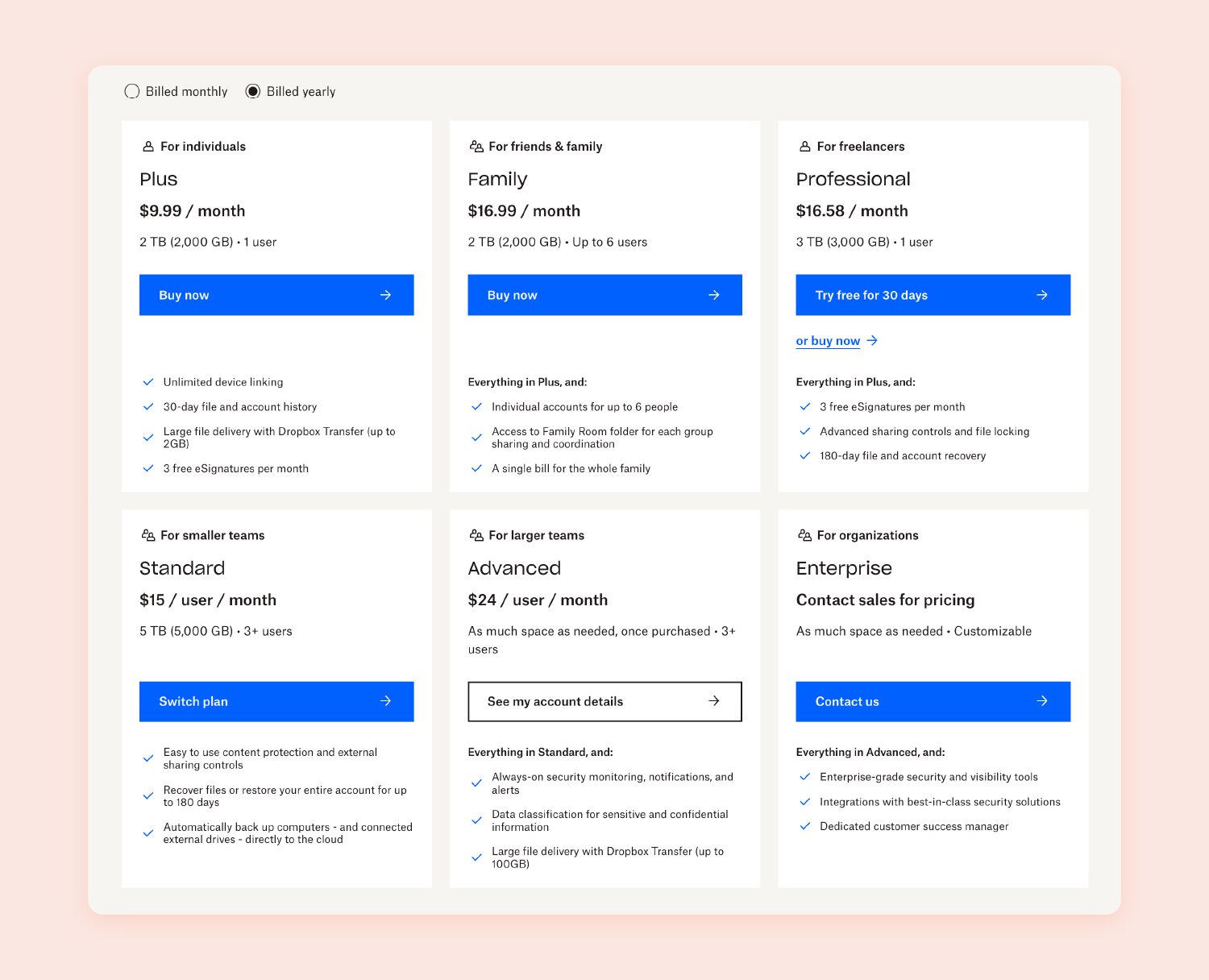Select the Billed monthly option
The height and width of the screenshot is (980, 1209).
tap(132, 91)
